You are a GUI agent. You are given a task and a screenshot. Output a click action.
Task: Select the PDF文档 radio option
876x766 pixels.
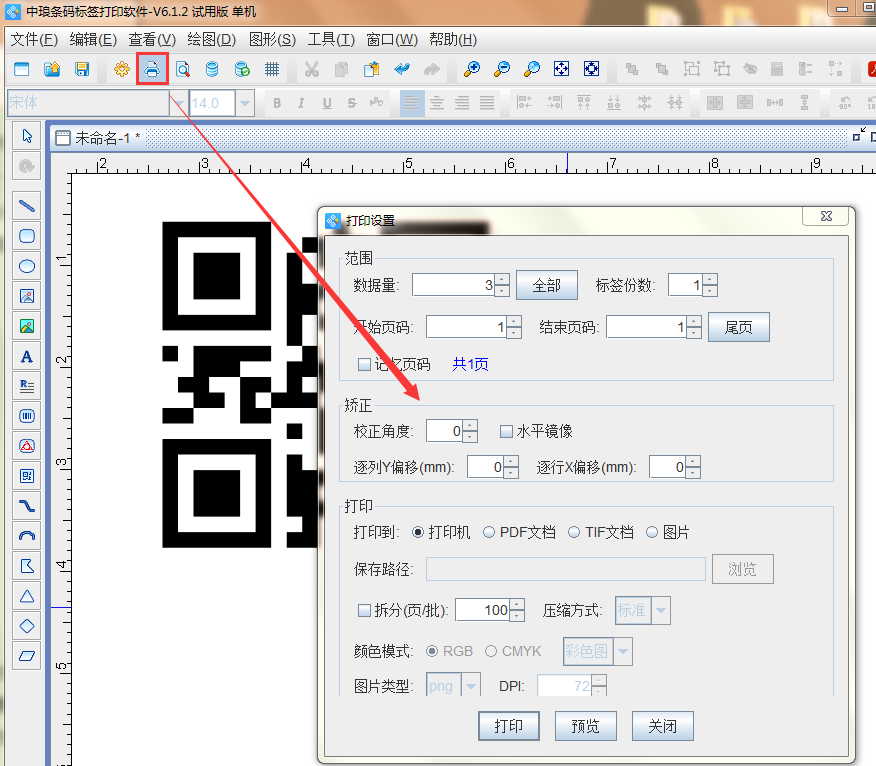(x=489, y=533)
